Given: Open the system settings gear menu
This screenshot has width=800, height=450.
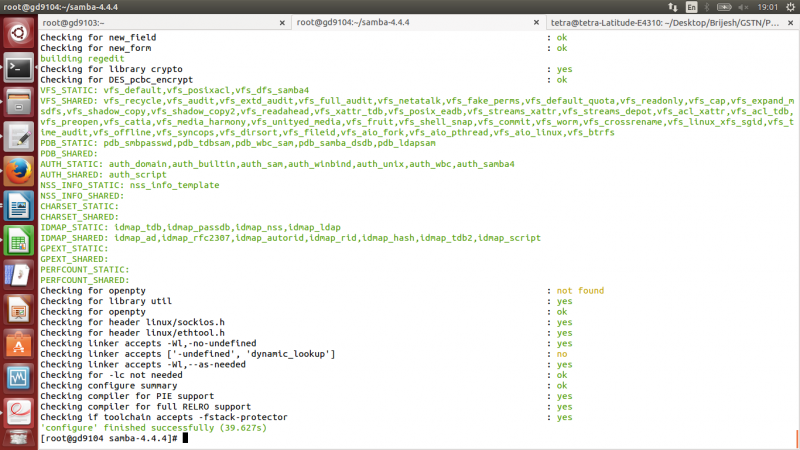Looking at the screenshot, I should coord(790,7).
